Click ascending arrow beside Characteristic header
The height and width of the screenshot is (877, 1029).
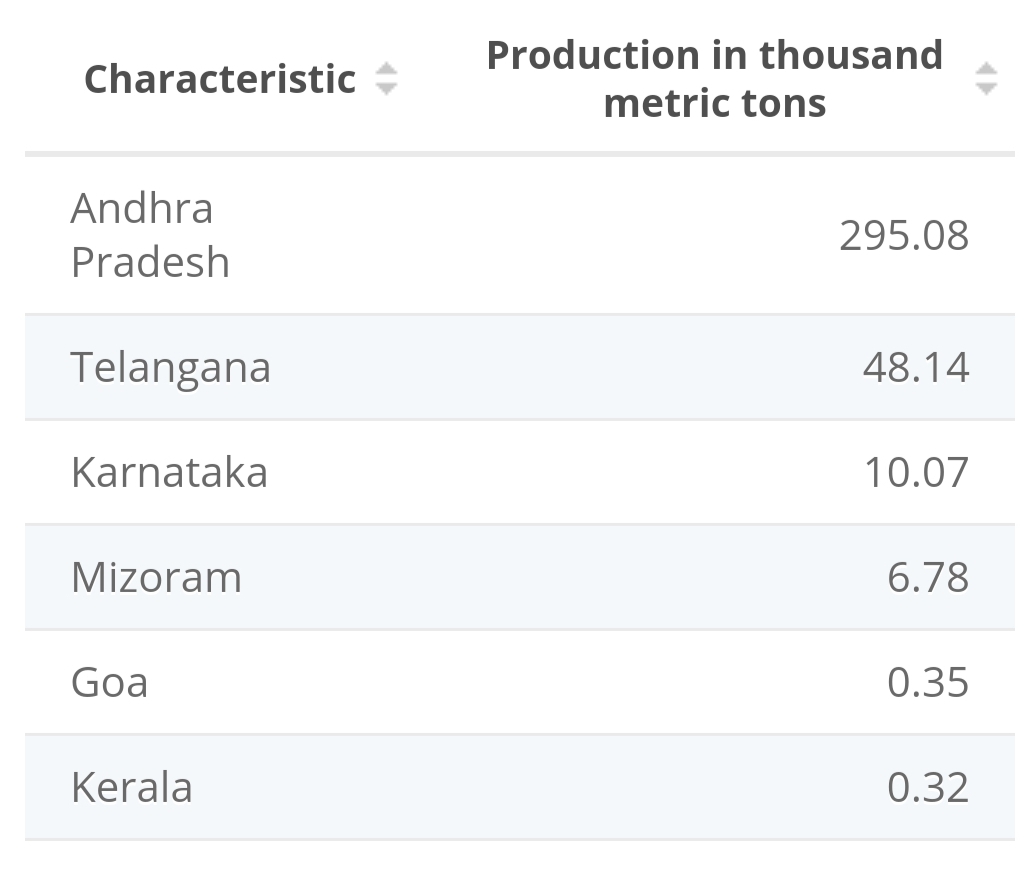coord(386,69)
